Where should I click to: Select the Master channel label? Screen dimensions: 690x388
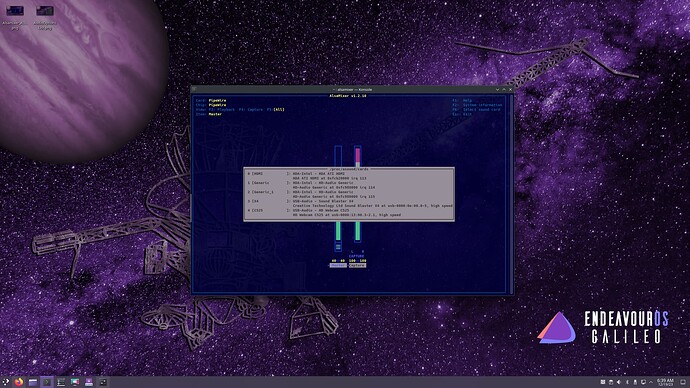338,265
